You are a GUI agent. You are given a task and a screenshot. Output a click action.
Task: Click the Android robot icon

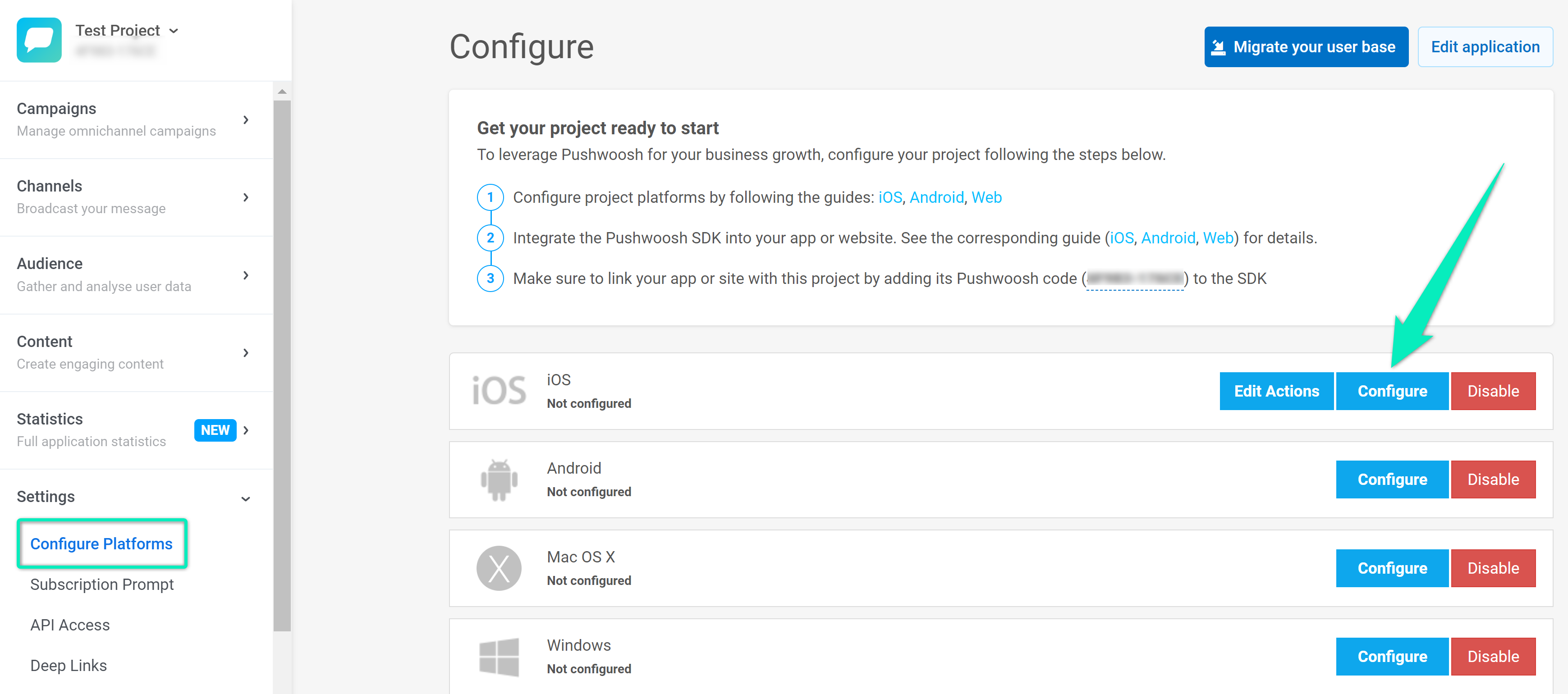[499, 479]
